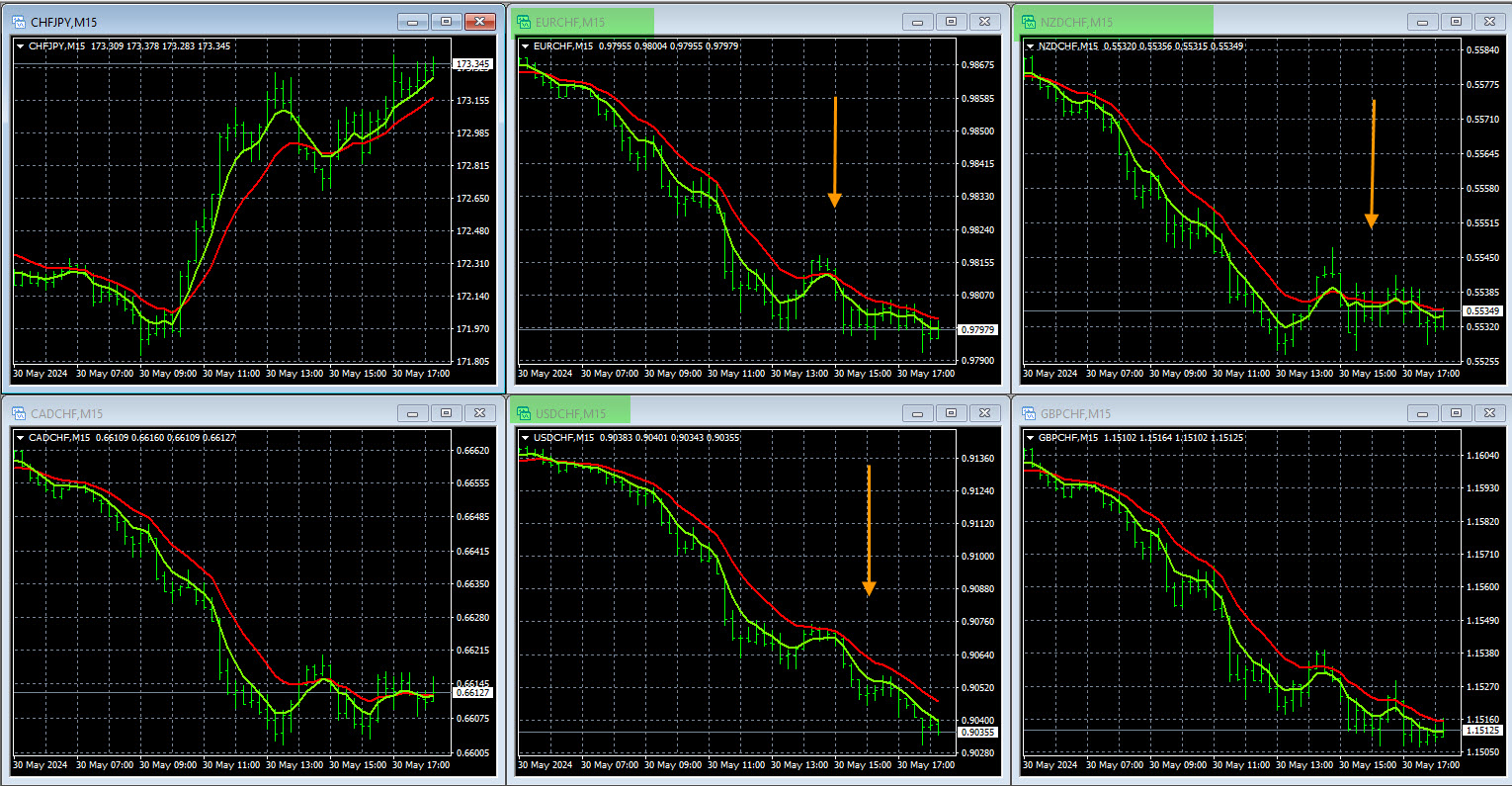
Task: Expand the one-click trading arrow on EURCHF chart
Action: [523, 45]
